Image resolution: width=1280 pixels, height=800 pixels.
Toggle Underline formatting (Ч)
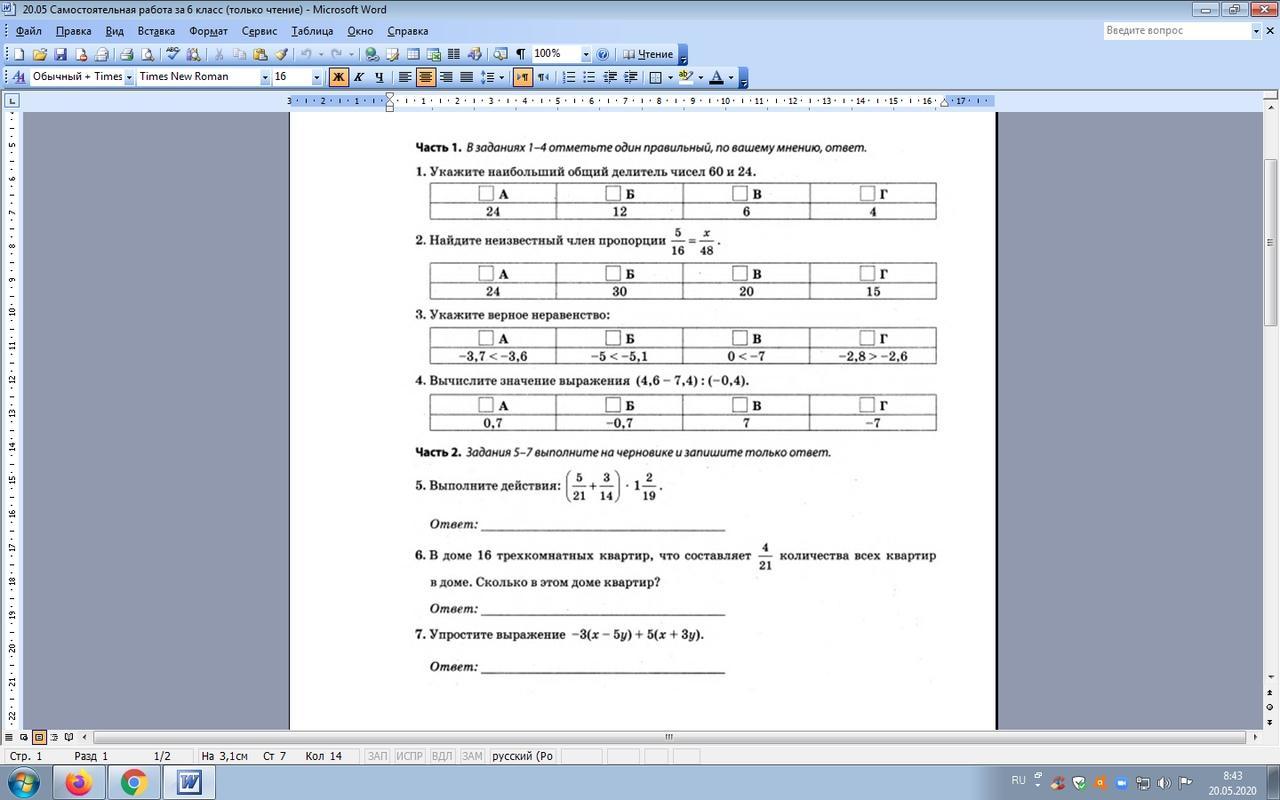tap(379, 77)
